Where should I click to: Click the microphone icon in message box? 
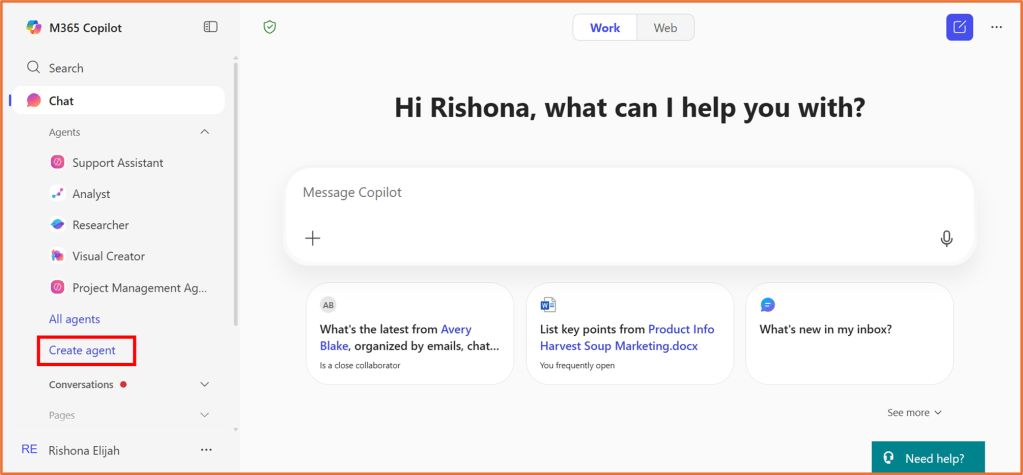coord(946,238)
